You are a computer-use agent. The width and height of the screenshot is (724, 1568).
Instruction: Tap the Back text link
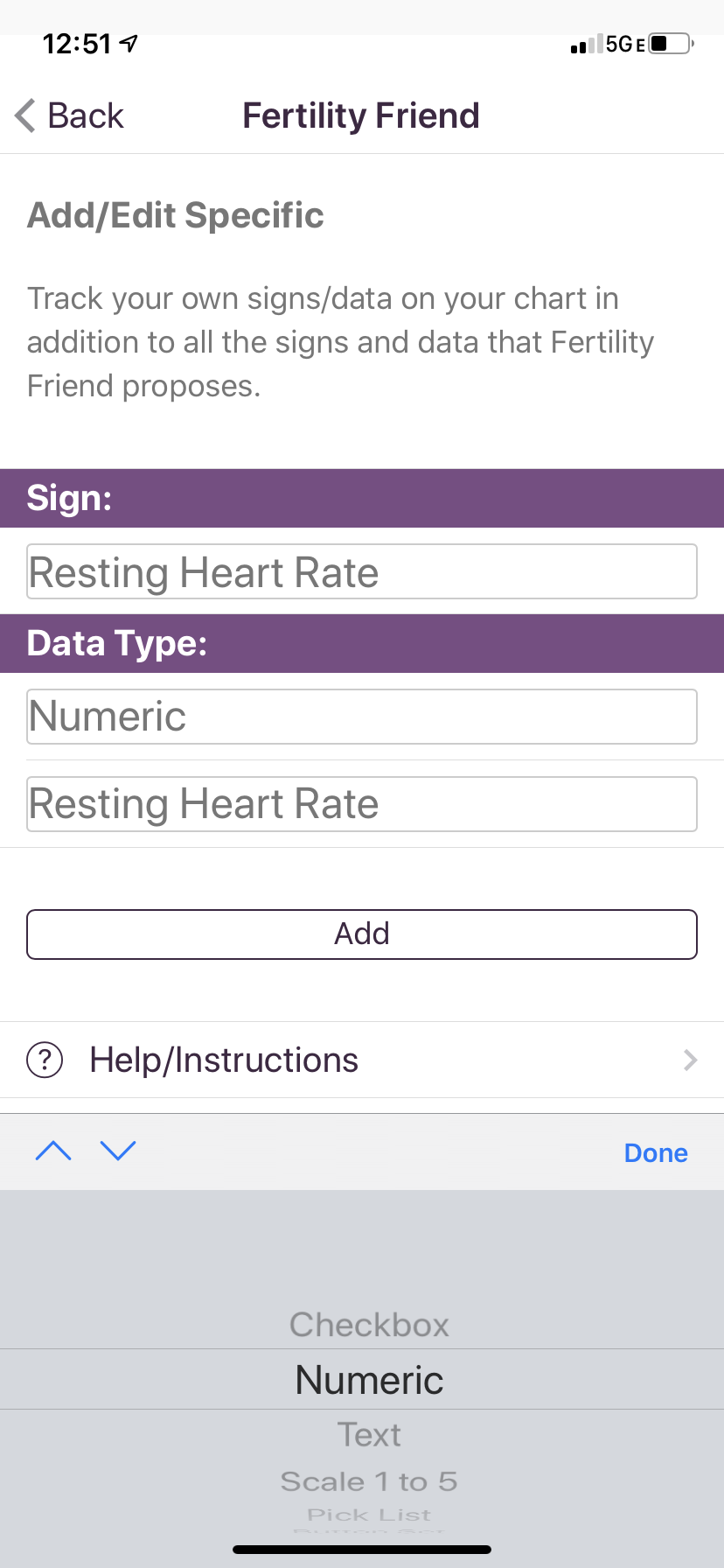(x=86, y=115)
